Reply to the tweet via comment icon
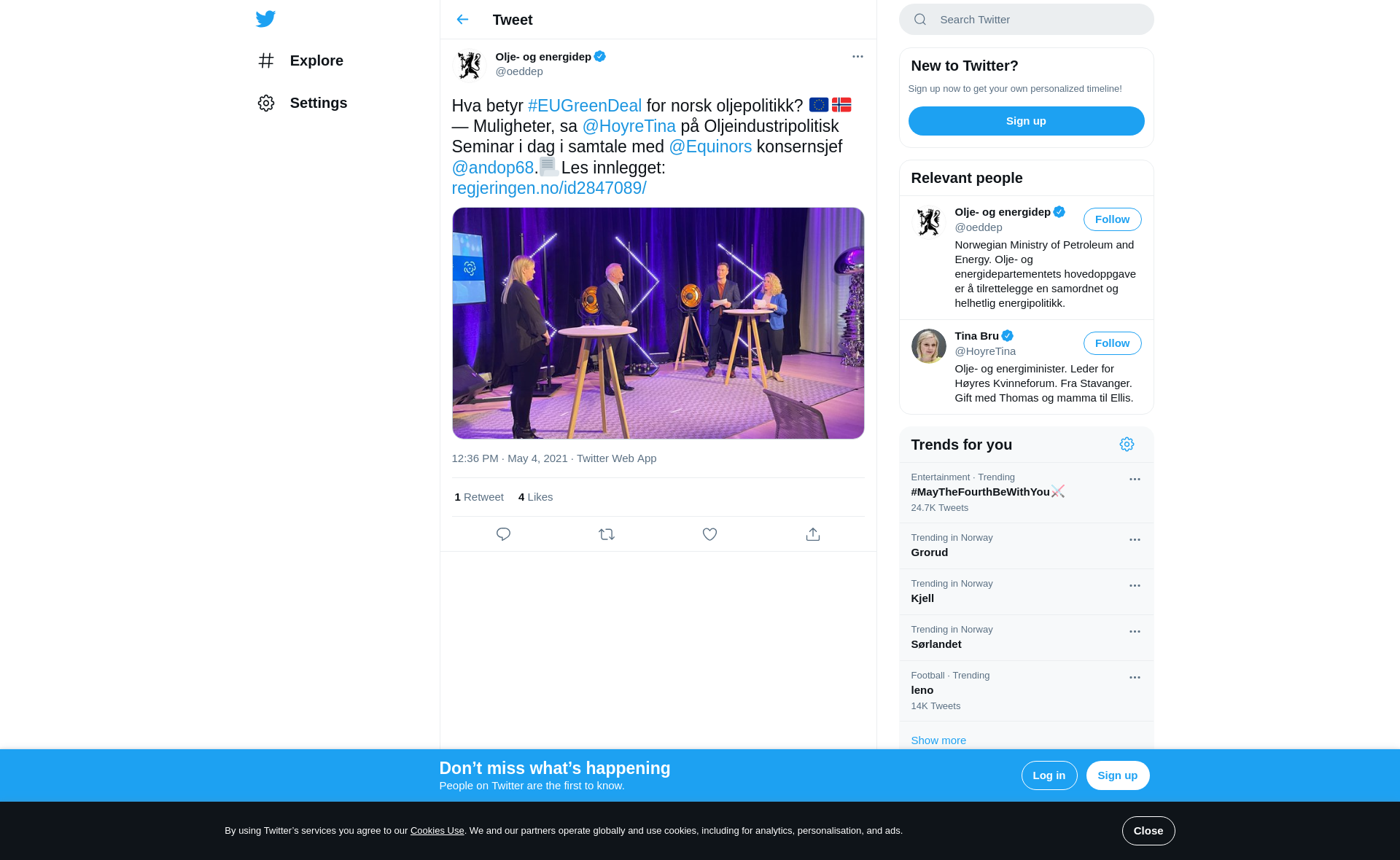 click(x=503, y=534)
